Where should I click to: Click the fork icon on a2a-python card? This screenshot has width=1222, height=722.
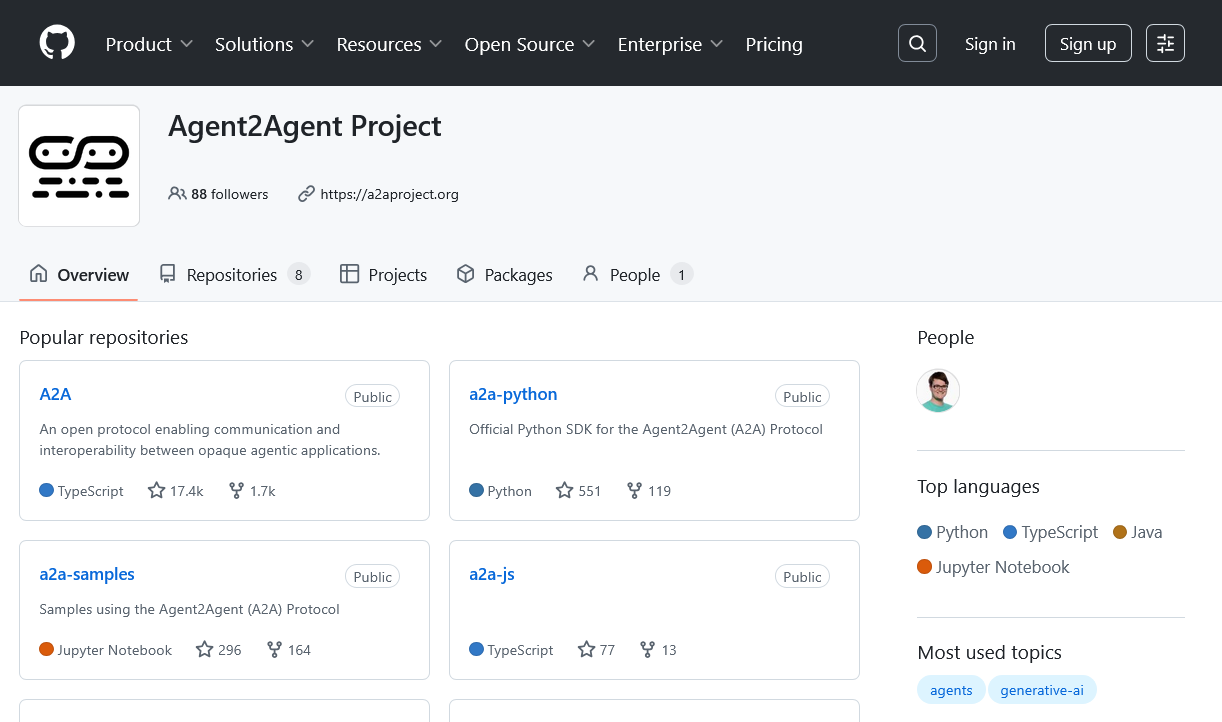[x=634, y=491]
